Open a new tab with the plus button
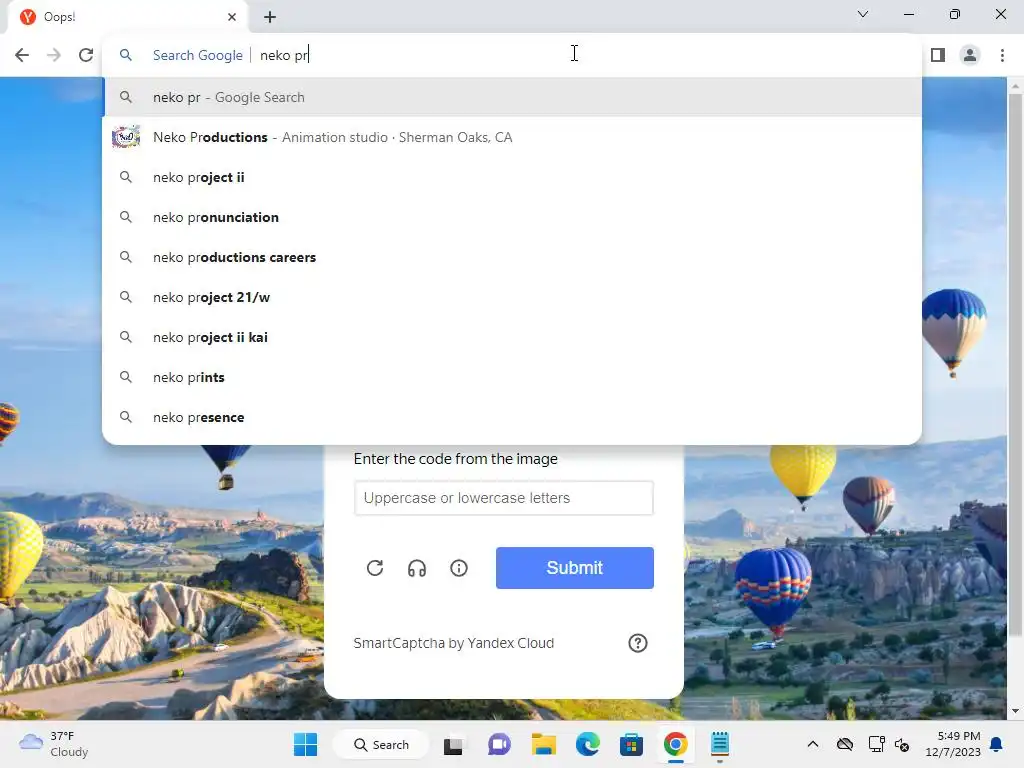The image size is (1024, 768). [270, 17]
